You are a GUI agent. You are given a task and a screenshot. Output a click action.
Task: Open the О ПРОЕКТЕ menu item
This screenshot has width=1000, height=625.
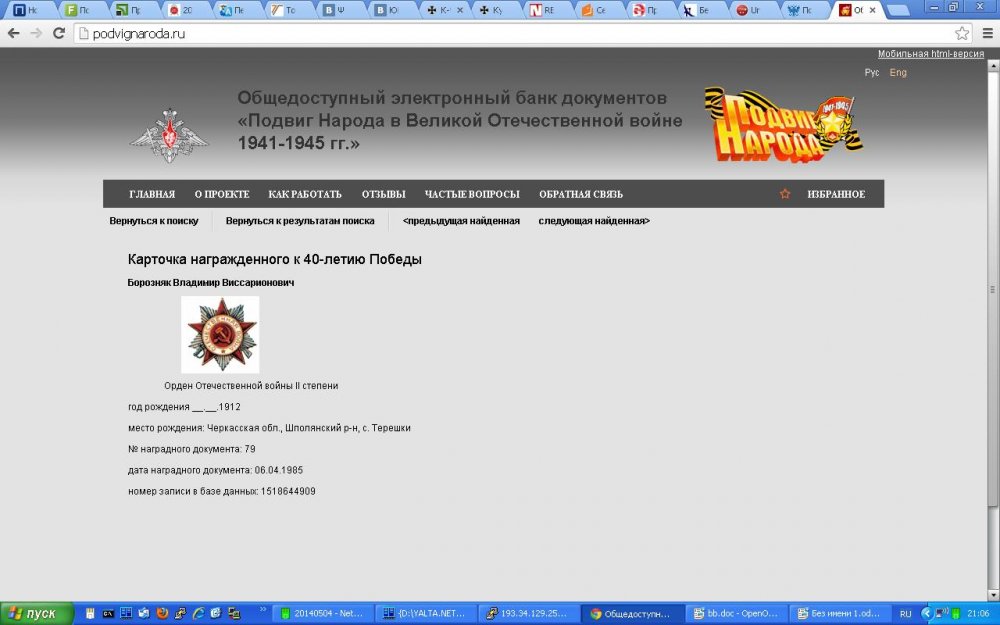tap(222, 194)
